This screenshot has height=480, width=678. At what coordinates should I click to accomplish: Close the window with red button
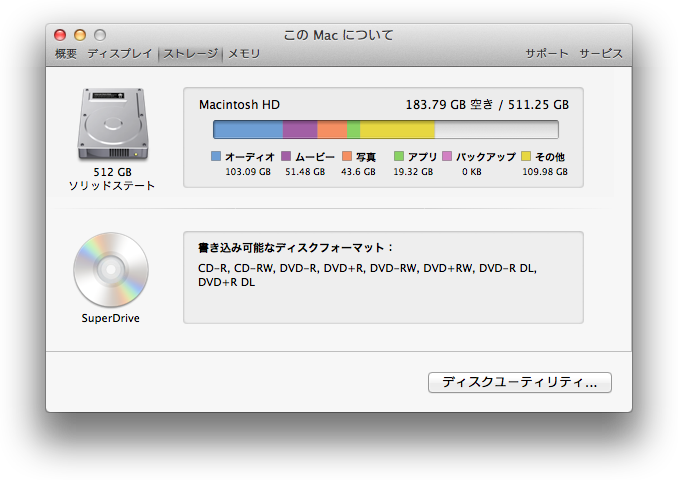(60, 35)
